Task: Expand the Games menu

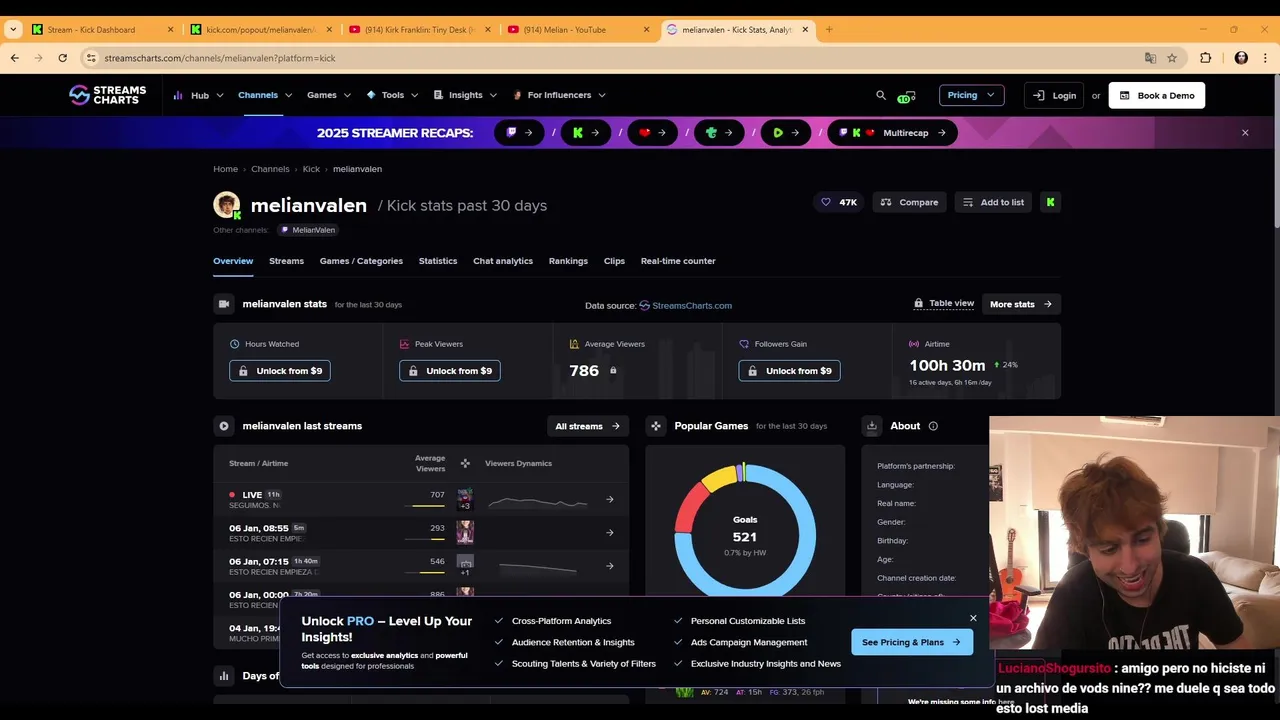Action: coord(329,95)
